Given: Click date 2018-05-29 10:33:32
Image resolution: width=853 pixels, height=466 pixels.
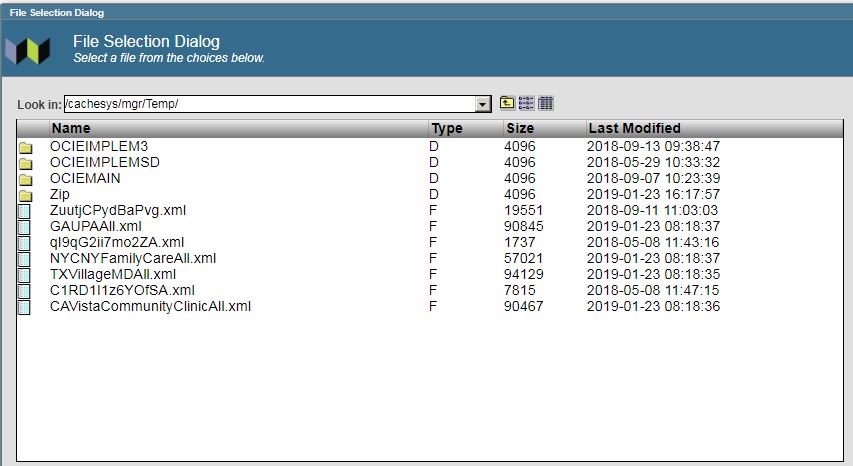Looking at the screenshot, I should pyautogui.click(x=653, y=162).
